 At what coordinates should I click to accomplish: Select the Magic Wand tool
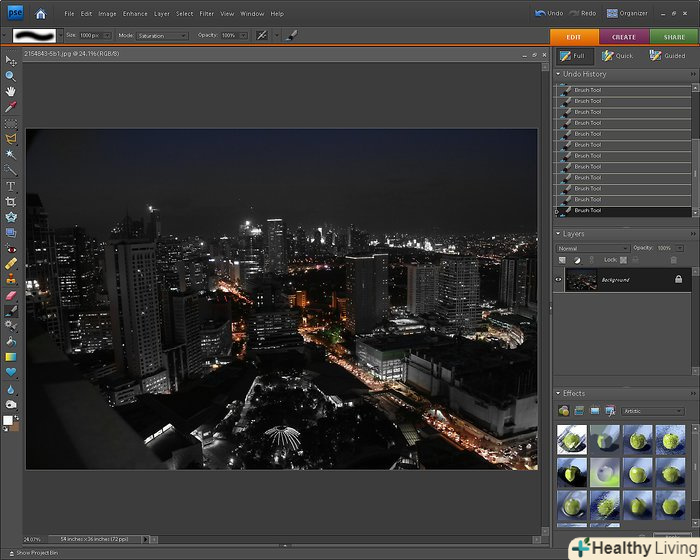point(11,154)
